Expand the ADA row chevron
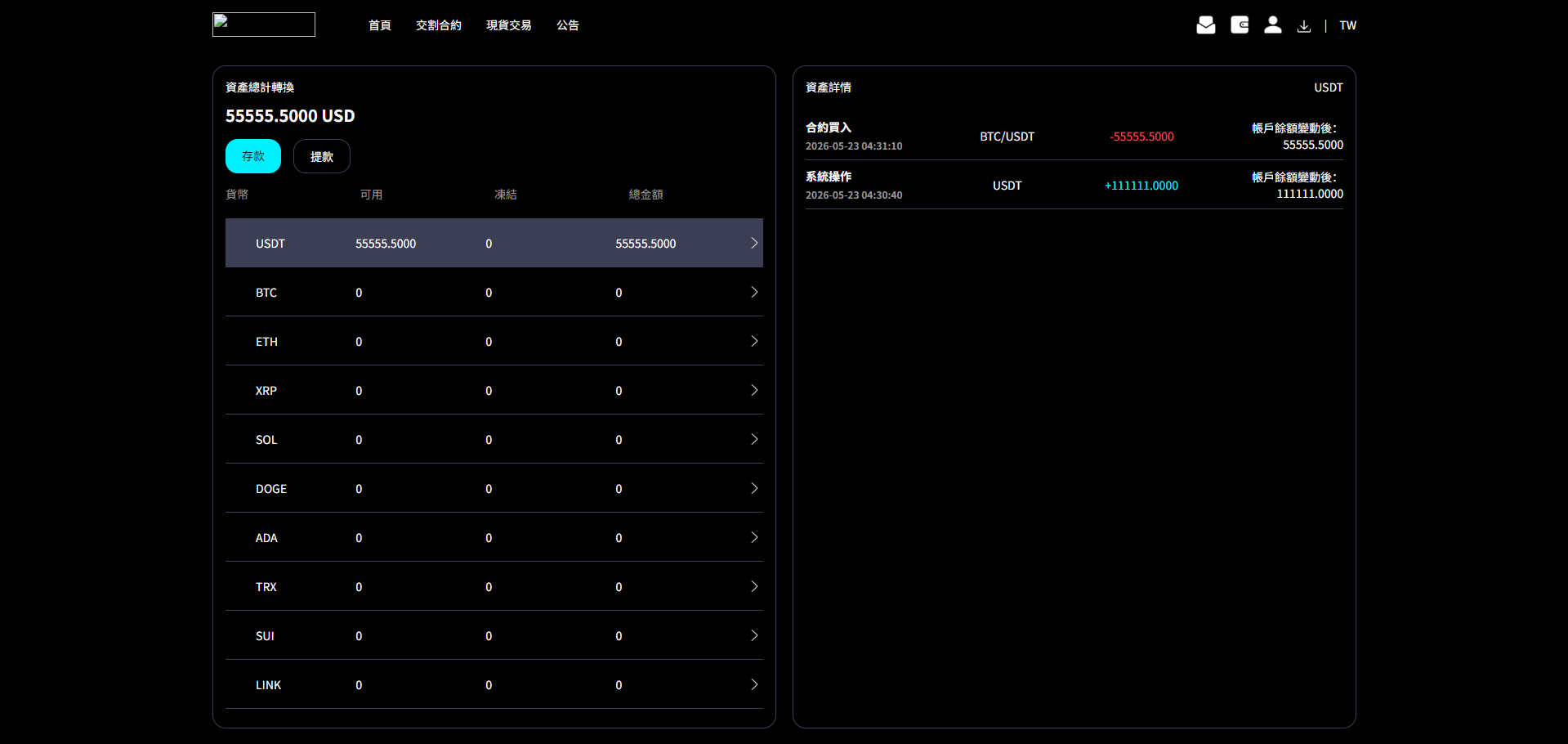This screenshot has width=1568, height=744. (754, 537)
